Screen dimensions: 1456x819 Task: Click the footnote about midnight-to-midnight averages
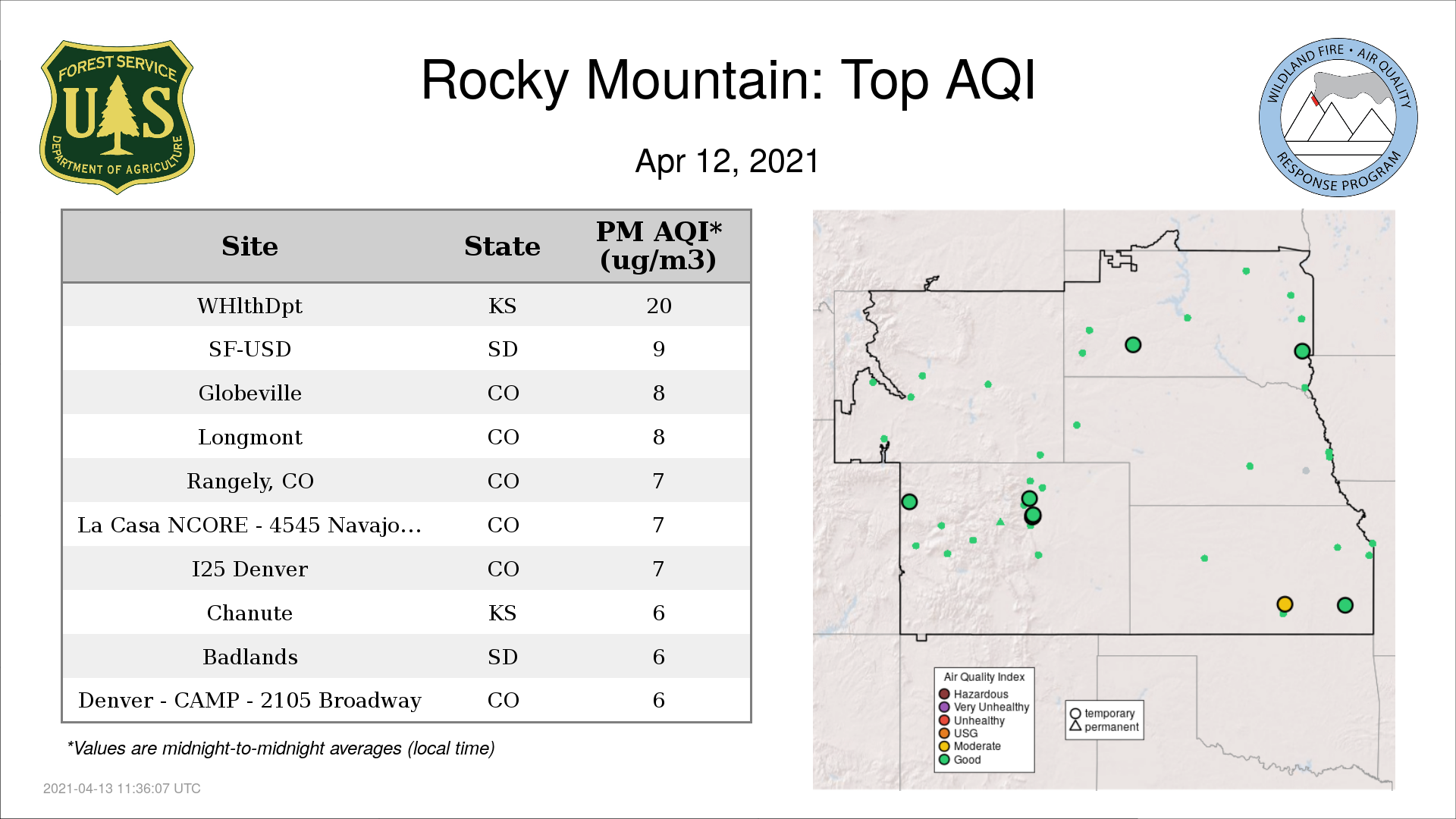click(281, 748)
